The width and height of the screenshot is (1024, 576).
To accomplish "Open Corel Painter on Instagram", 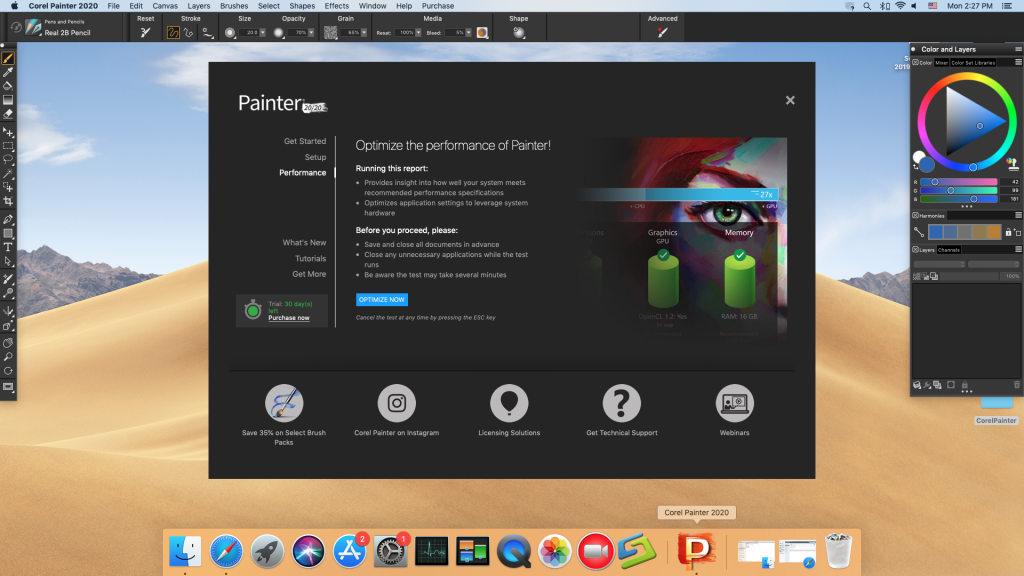I will click(397, 403).
